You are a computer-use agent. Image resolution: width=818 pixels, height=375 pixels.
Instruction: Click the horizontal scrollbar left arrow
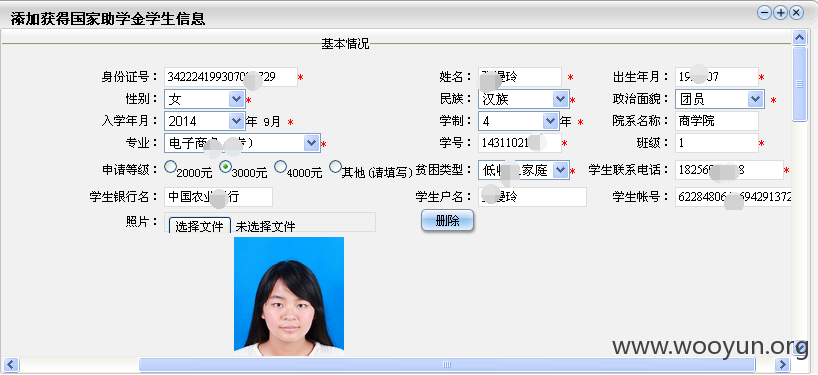[x=10, y=364]
